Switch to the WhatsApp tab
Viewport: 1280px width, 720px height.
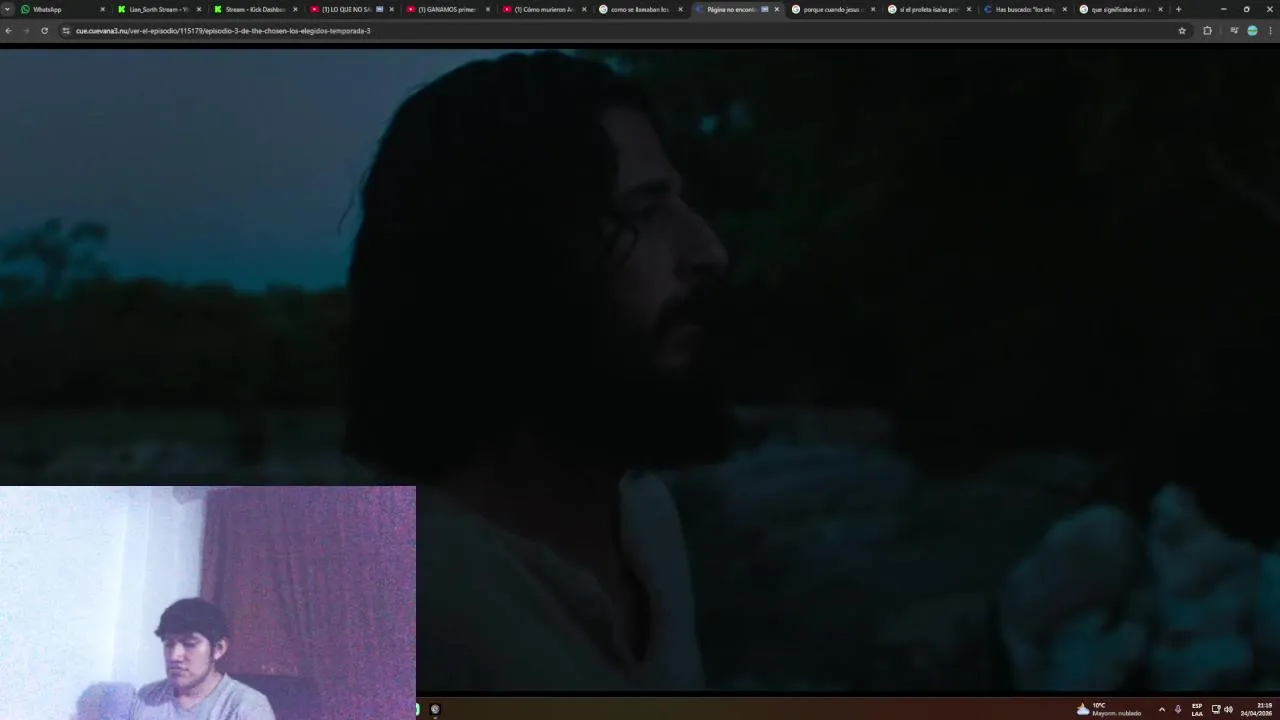[60, 9]
